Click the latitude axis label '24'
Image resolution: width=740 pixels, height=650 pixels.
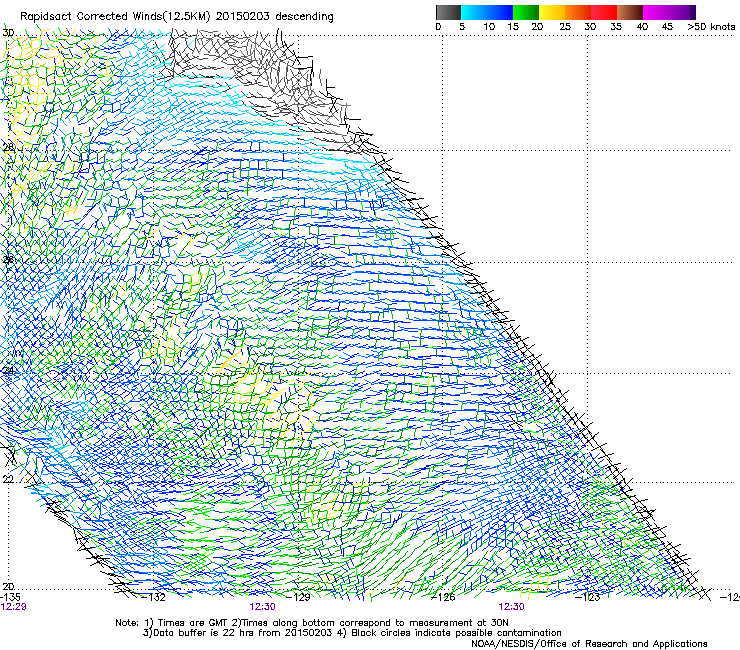tap(8, 371)
